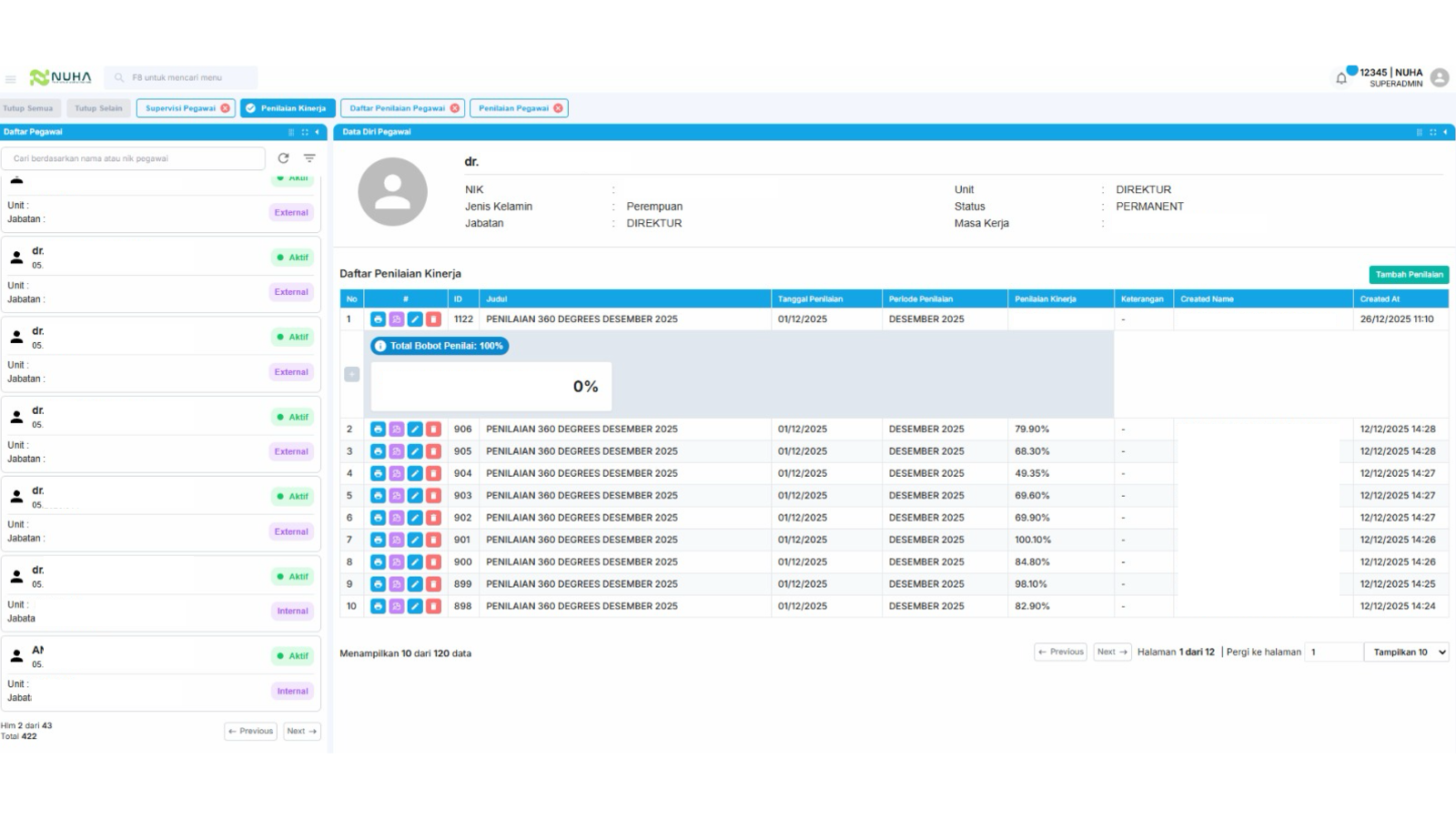Click the profile photo placeholder
This screenshot has height=819, width=1456.
tap(392, 192)
